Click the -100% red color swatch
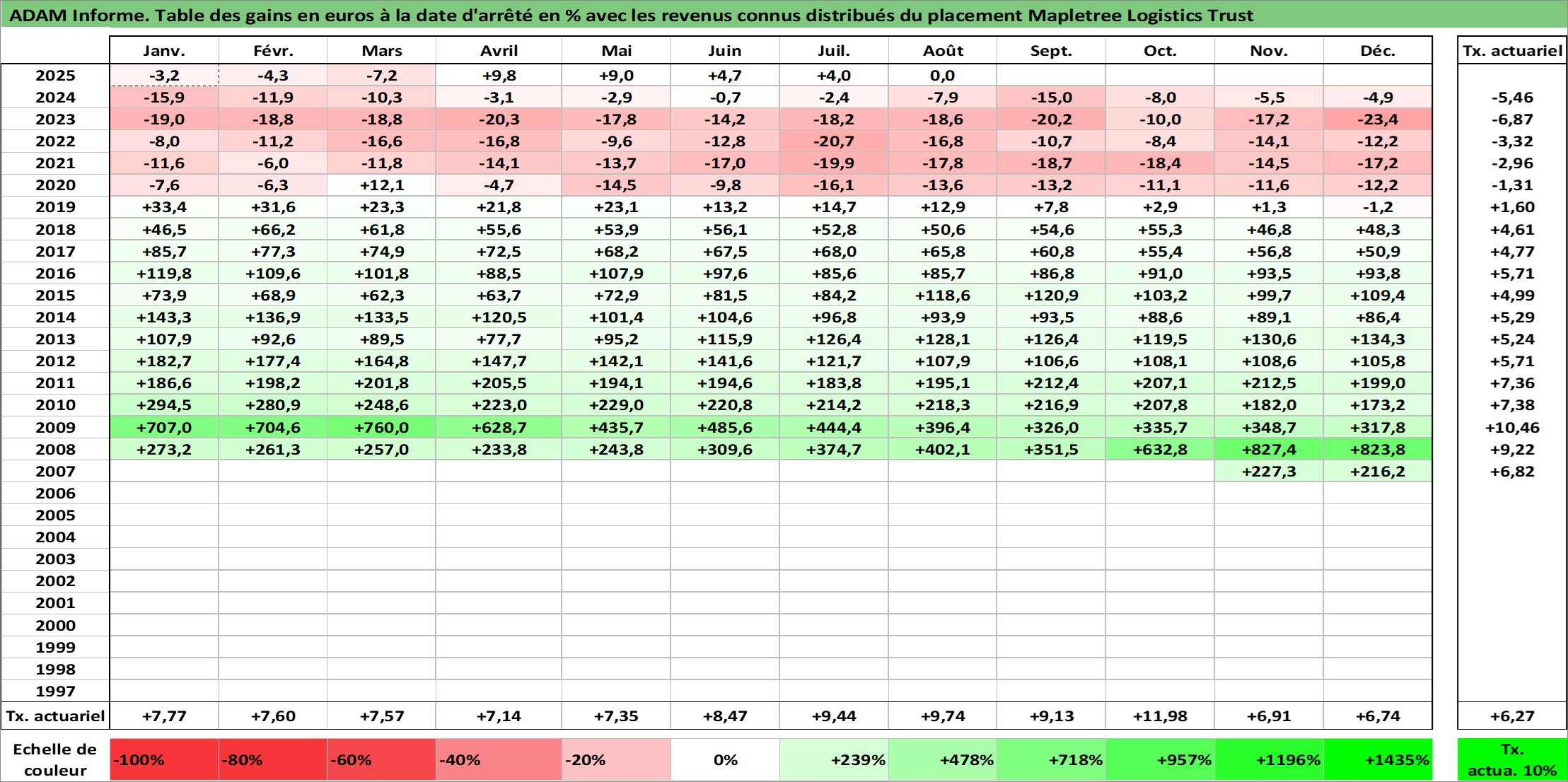This screenshot has height=782, width=1568. (164, 759)
